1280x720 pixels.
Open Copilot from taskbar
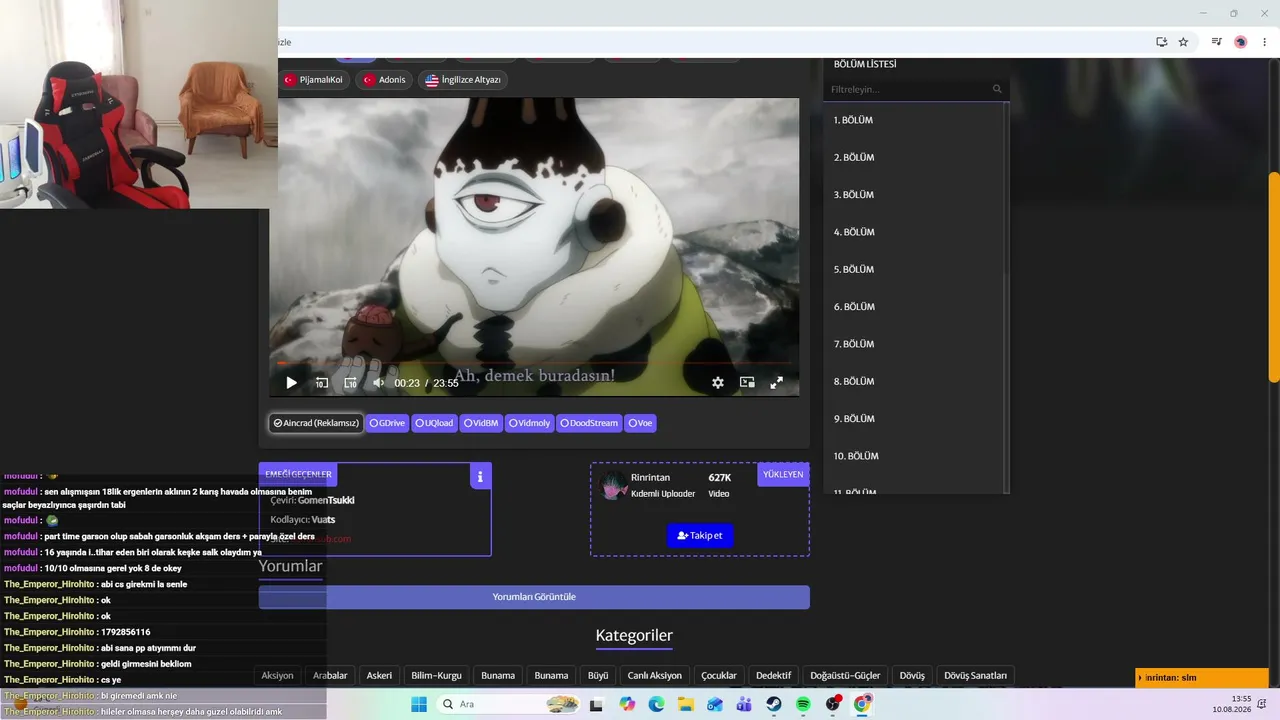(627, 704)
